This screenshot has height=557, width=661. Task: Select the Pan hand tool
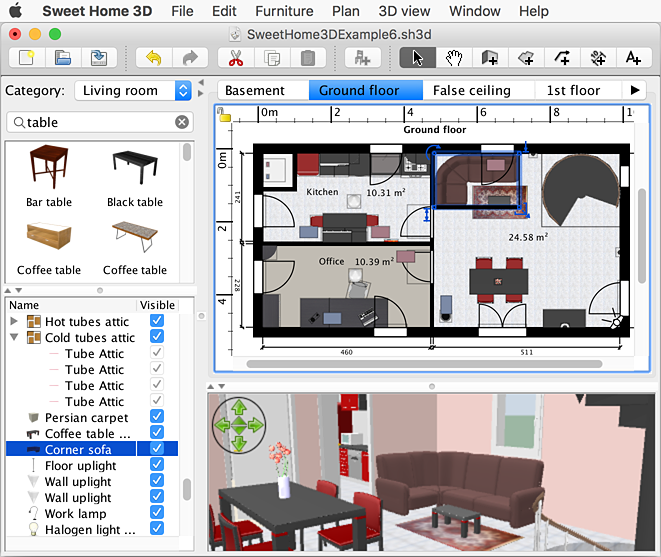453,58
